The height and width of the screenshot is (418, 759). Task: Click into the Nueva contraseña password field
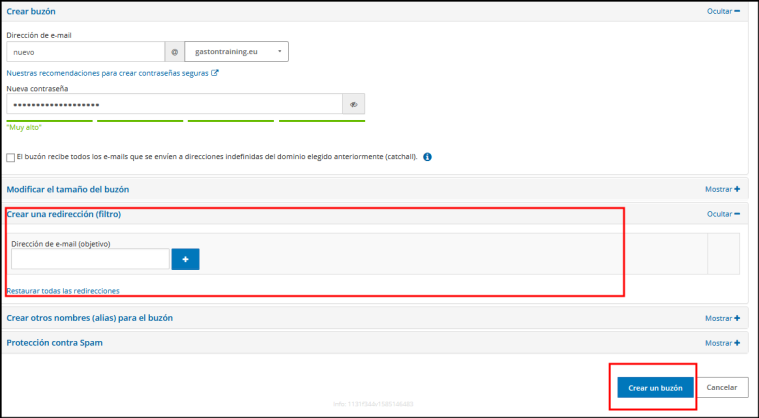173,104
